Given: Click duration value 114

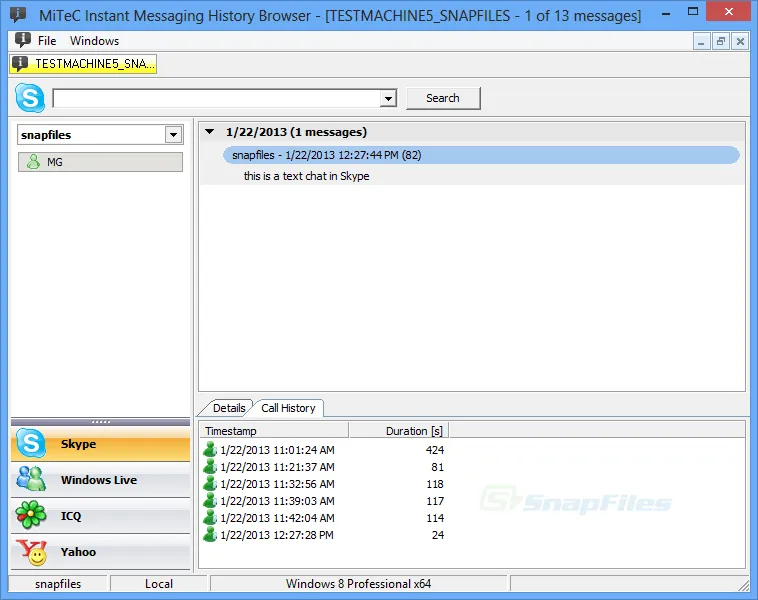Looking at the screenshot, I should pyautogui.click(x=435, y=517).
